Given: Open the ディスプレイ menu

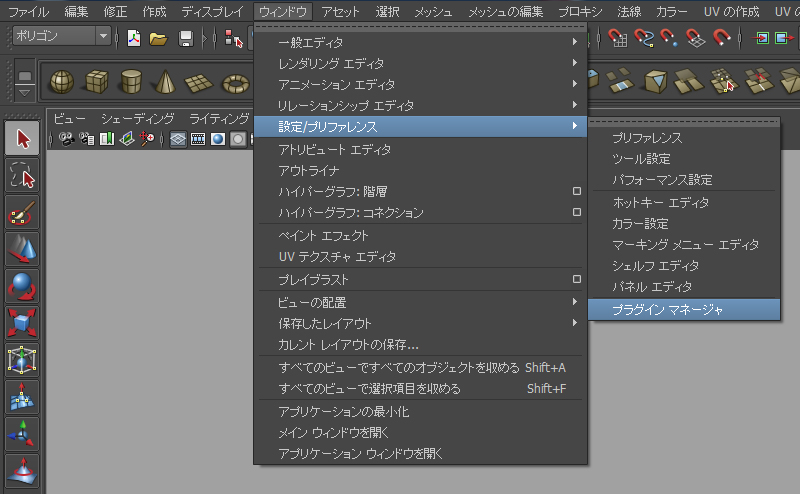Looking at the screenshot, I should tap(213, 11).
